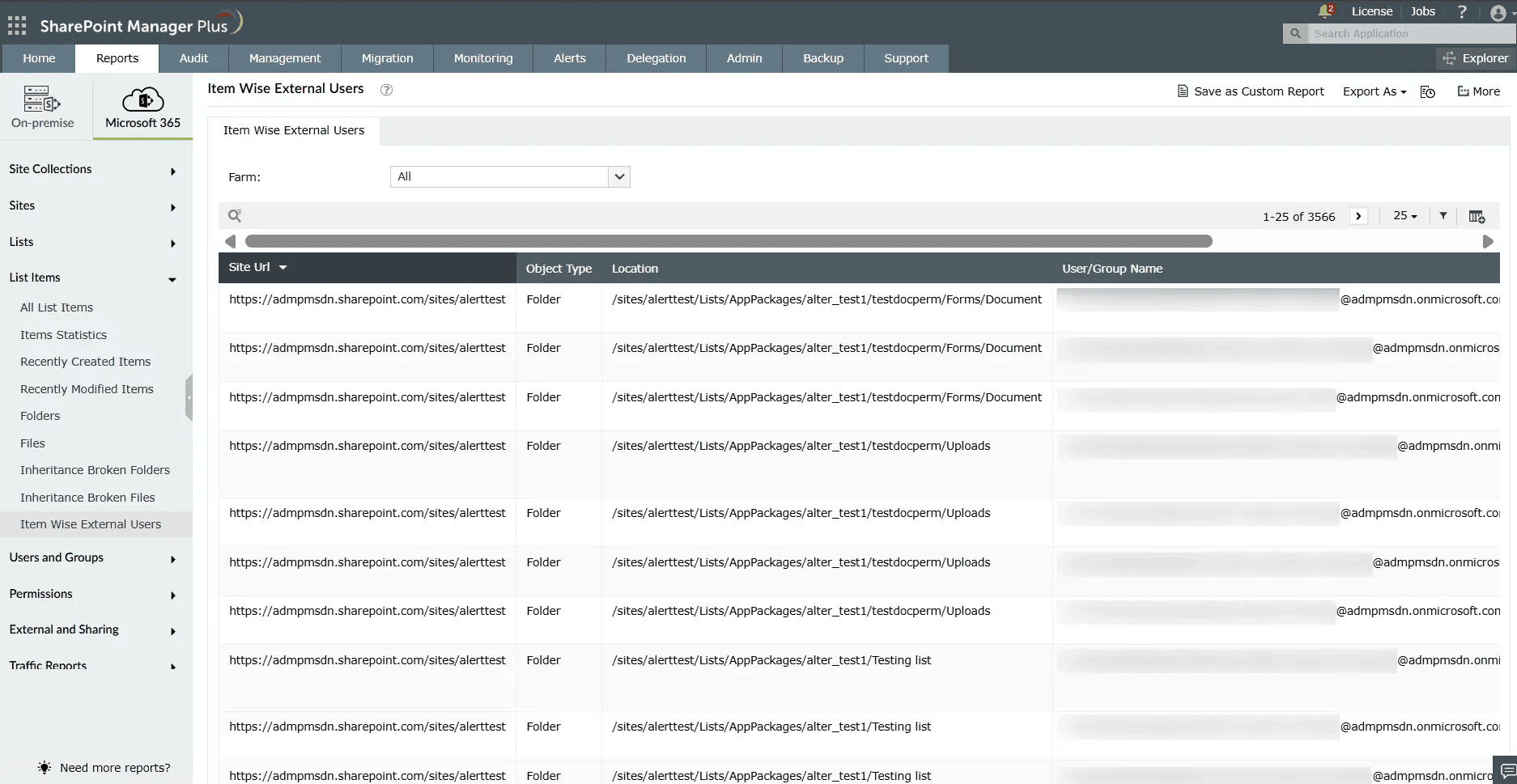
Task: Select the Item Wise External Users tab
Action: [x=294, y=131]
